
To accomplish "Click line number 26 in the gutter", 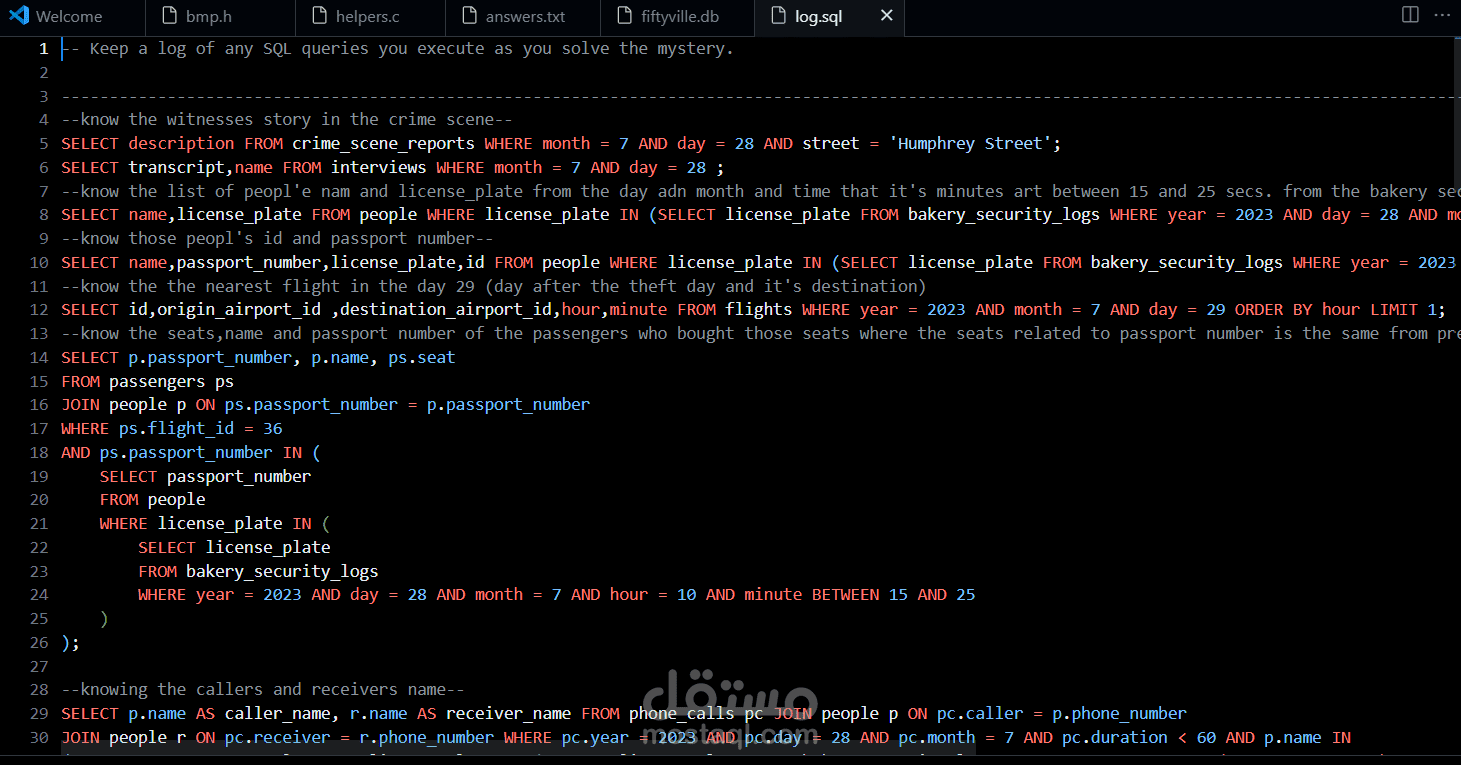I will click(x=39, y=642).
